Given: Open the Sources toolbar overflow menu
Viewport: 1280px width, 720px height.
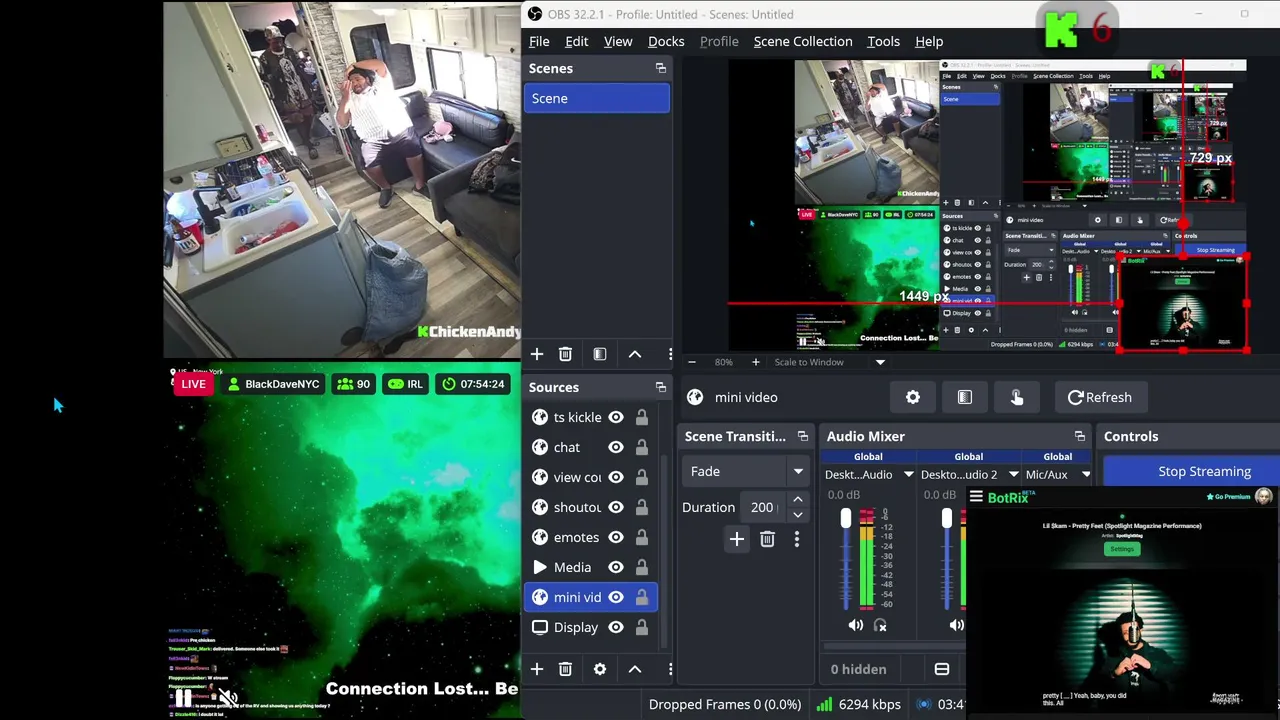Looking at the screenshot, I should (670, 669).
